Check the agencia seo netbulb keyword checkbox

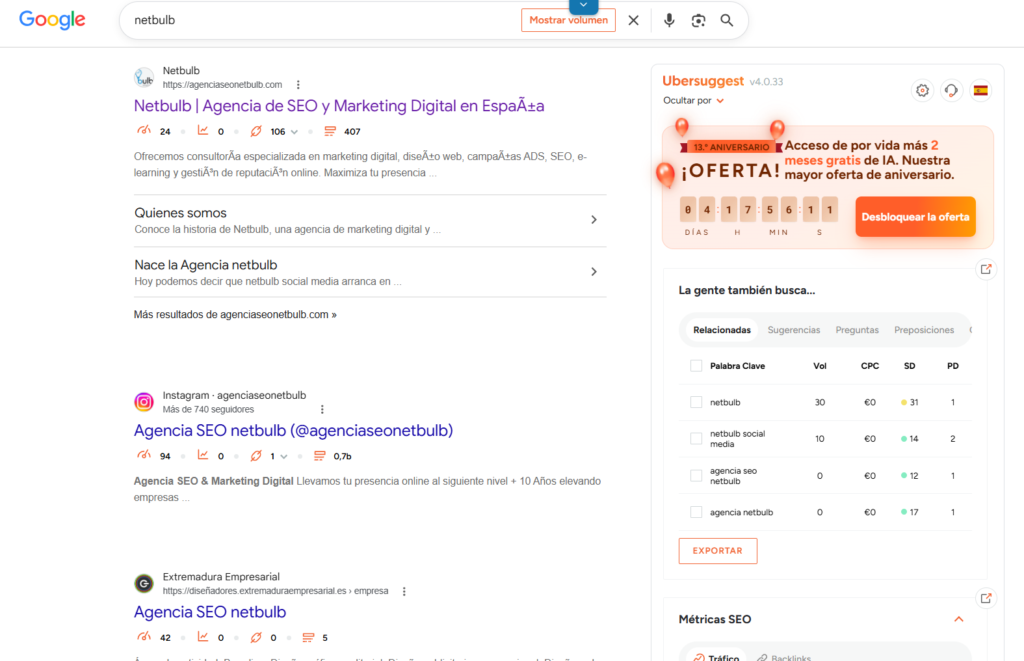696,476
